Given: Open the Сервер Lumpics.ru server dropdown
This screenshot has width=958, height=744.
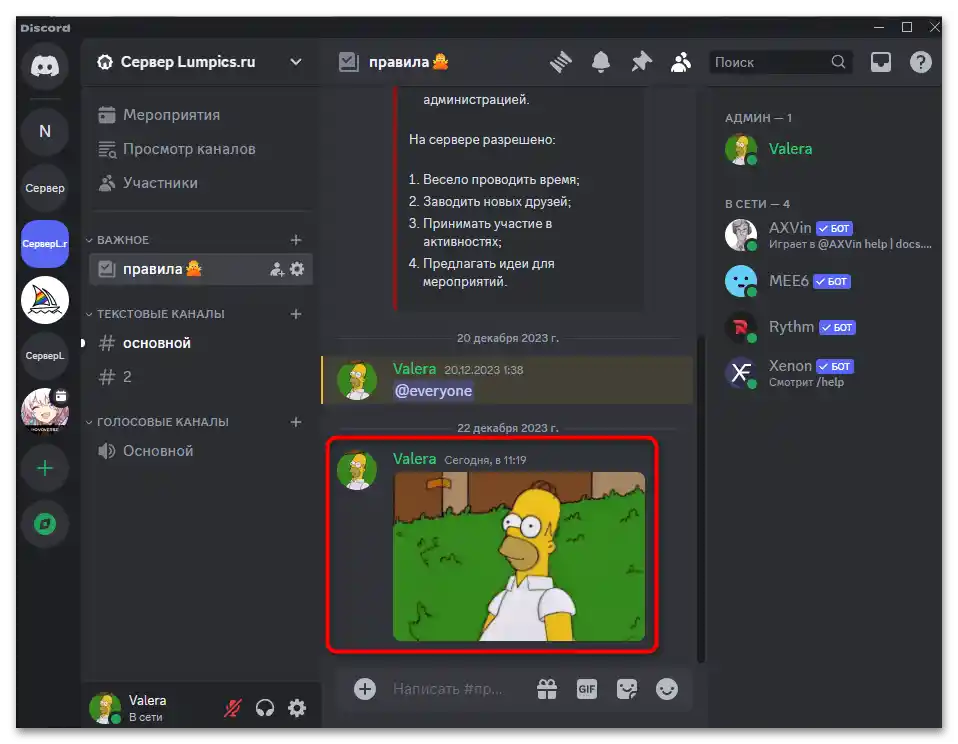Looking at the screenshot, I should point(198,61).
